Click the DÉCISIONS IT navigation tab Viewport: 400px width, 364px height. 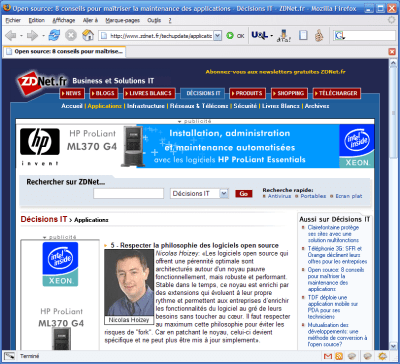tap(203, 93)
